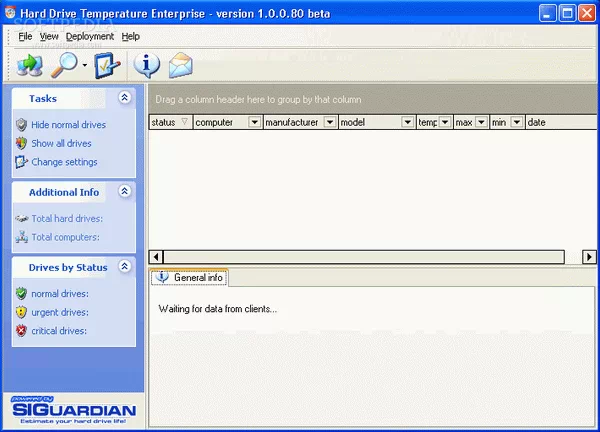The height and width of the screenshot is (432, 600).
Task: Click the network icon beside Total computers
Action: [22, 237]
